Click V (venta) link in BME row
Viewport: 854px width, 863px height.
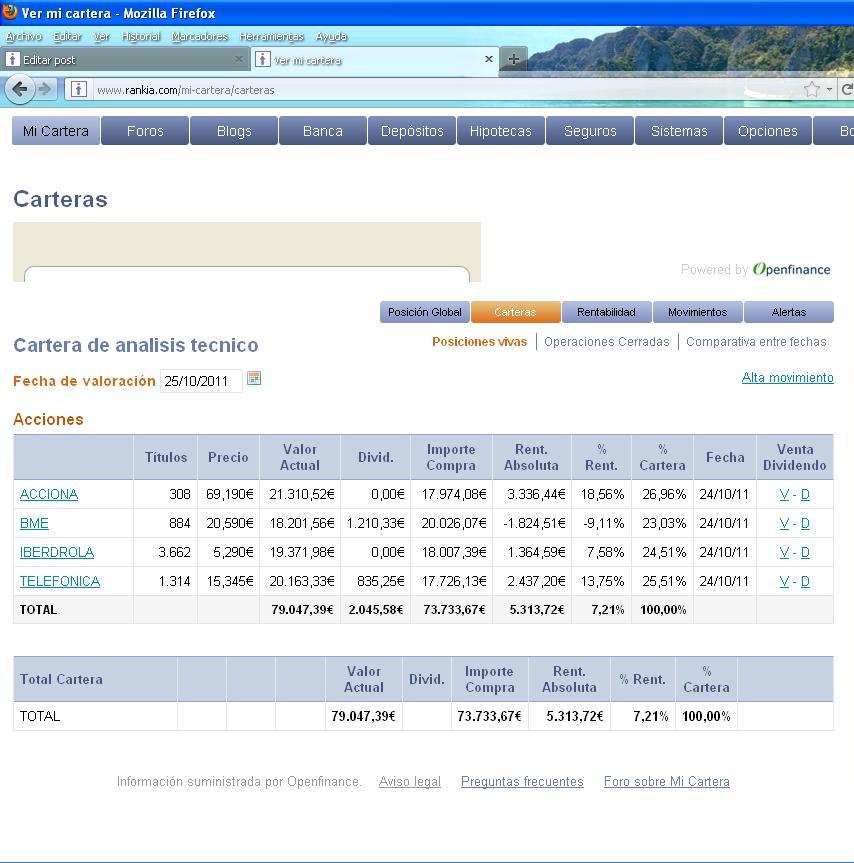(x=784, y=523)
